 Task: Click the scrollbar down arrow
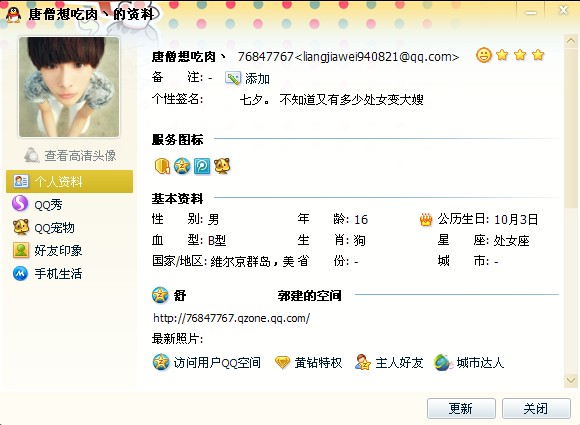tap(570, 380)
